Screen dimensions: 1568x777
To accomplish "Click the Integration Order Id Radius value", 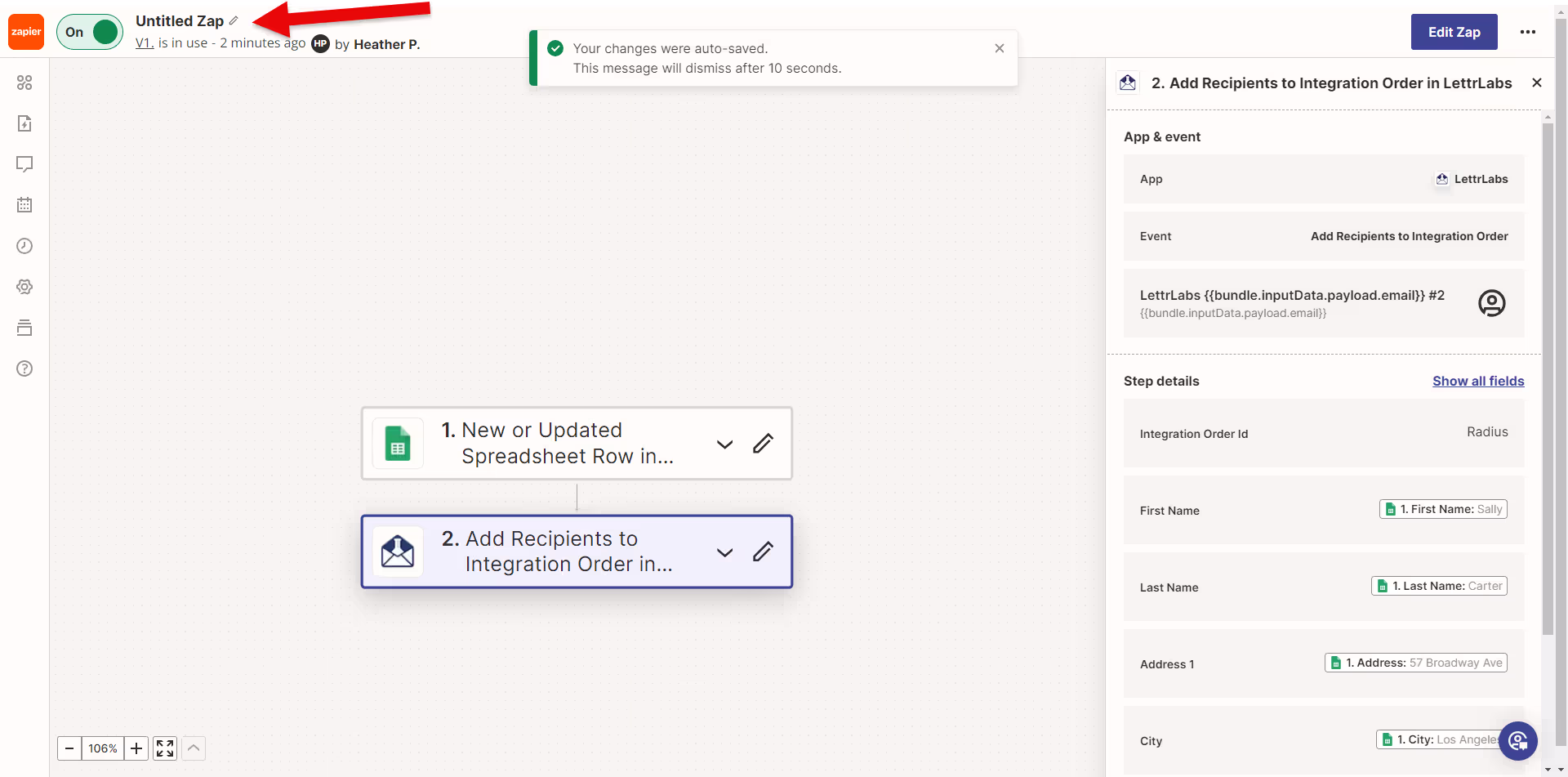I will (1487, 432).
